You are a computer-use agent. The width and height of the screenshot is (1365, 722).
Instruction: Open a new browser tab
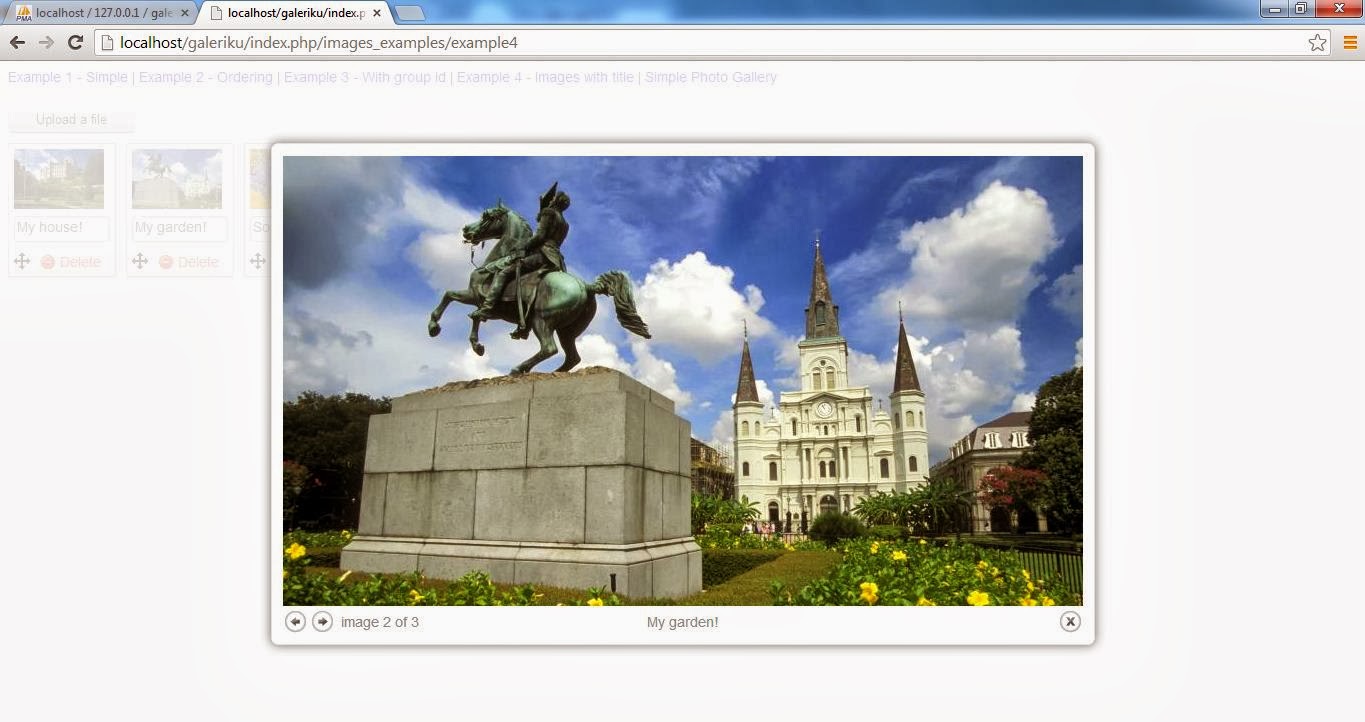coord(410,13)
